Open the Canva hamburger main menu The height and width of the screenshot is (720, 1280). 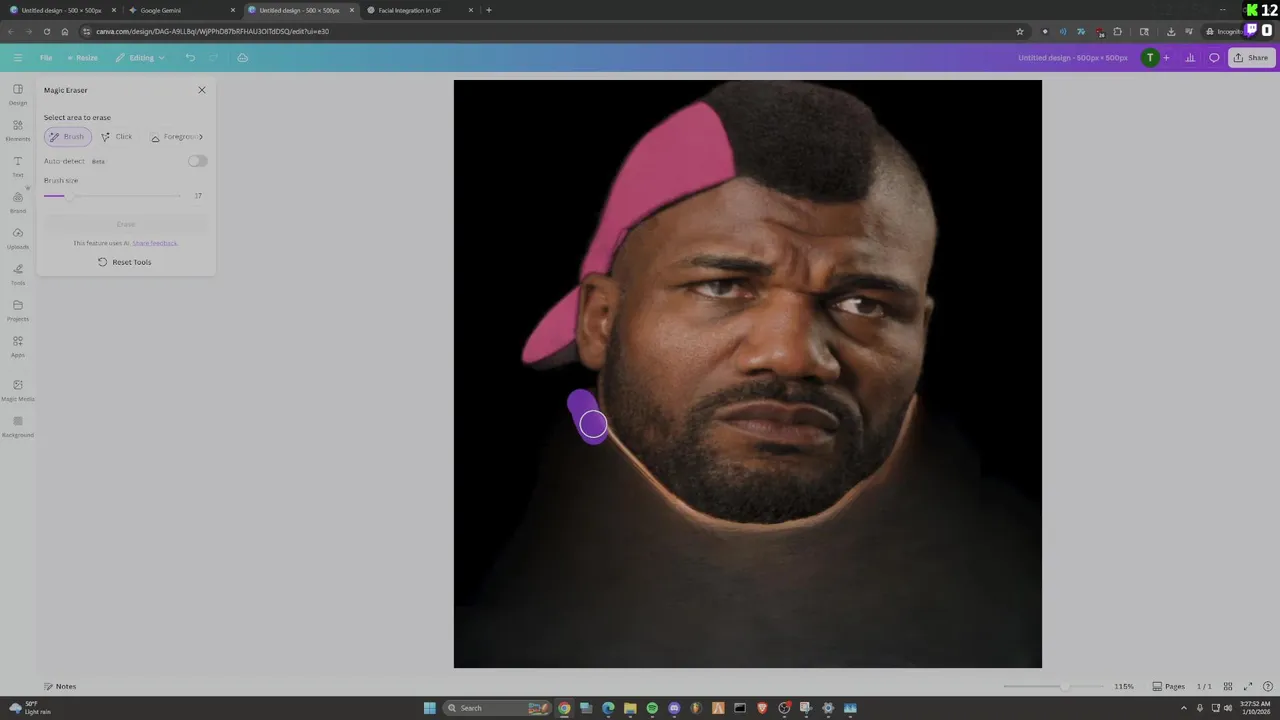click(x=17, y=58)
